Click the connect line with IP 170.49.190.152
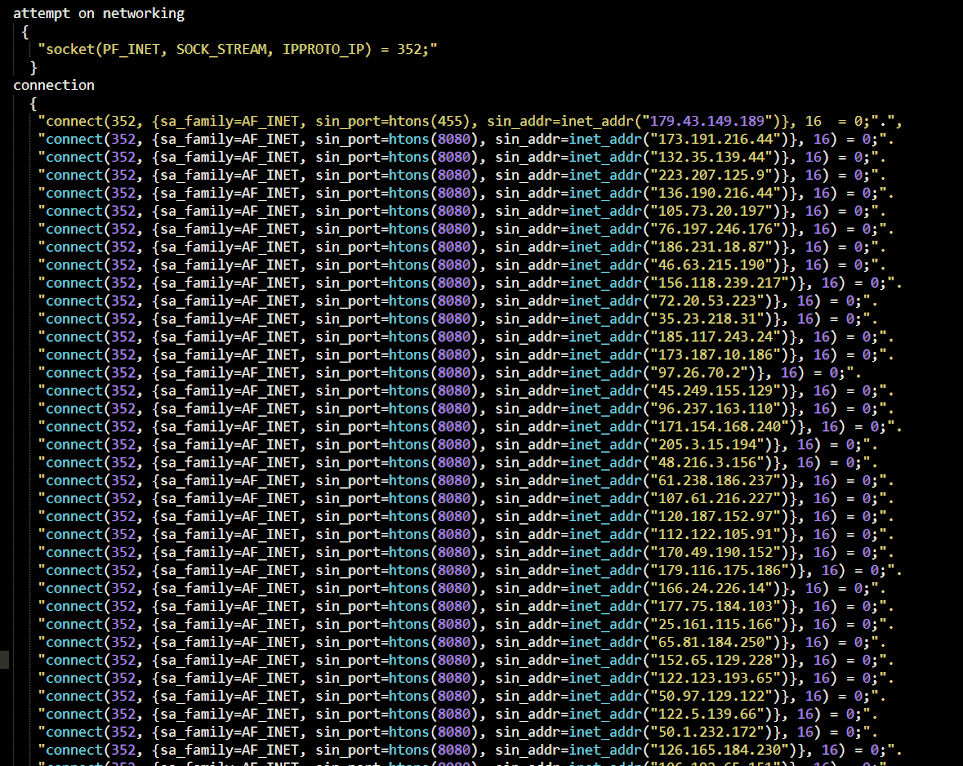 point(466,552)
